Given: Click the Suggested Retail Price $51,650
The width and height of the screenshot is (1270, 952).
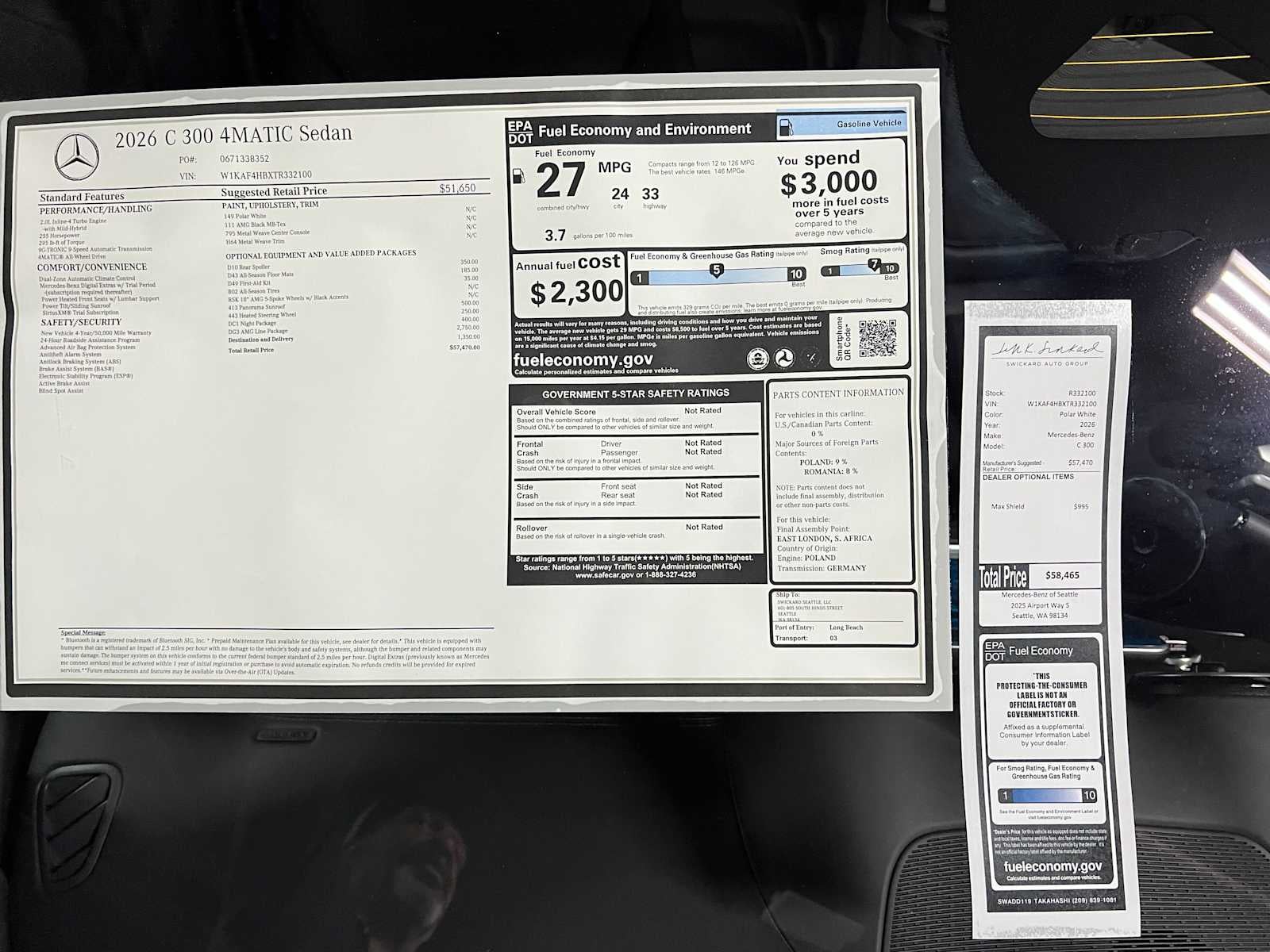Looking at the screenshot, I should [x=457, y=189].
